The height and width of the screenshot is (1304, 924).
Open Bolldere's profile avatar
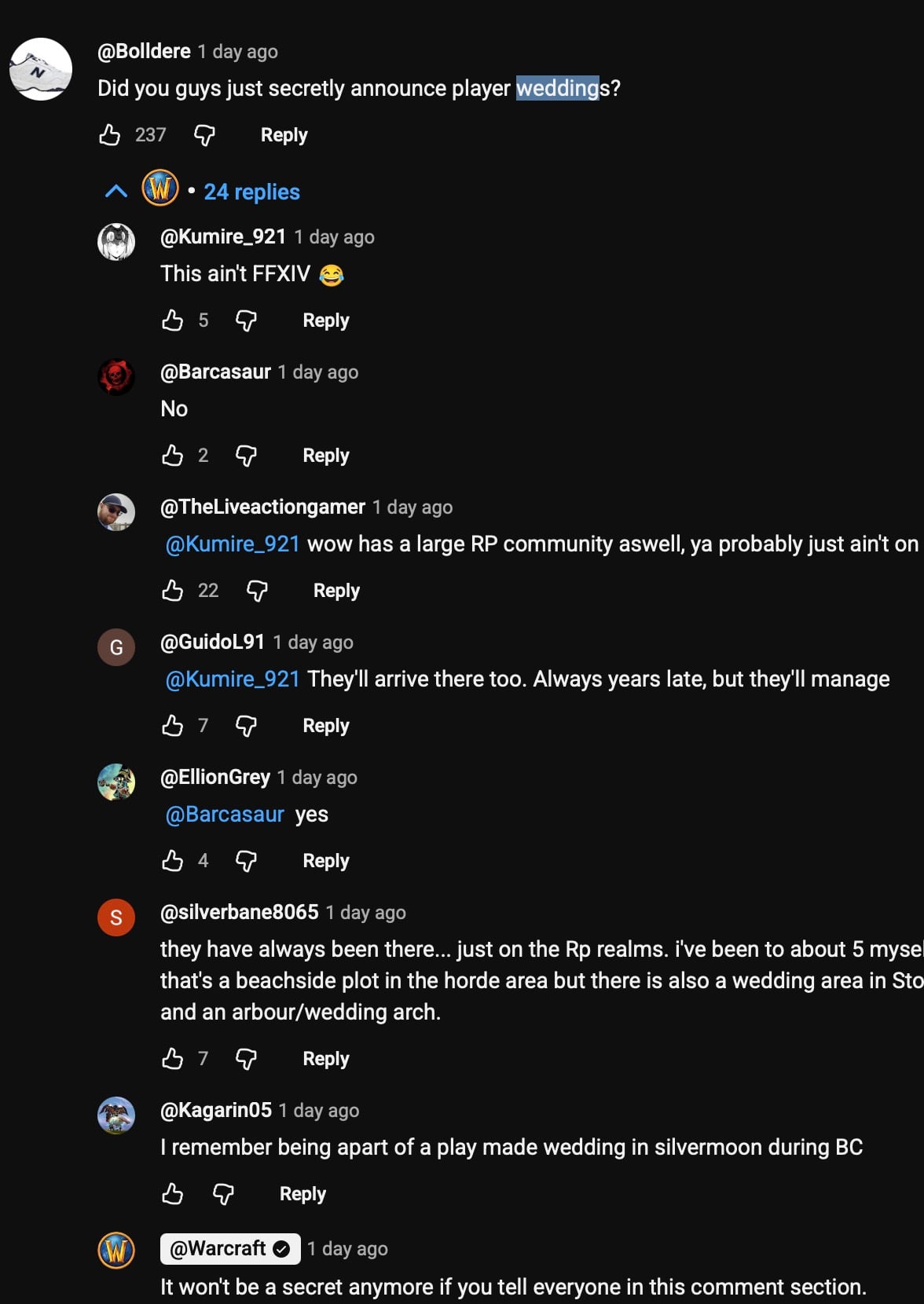(x=41, y=69)
